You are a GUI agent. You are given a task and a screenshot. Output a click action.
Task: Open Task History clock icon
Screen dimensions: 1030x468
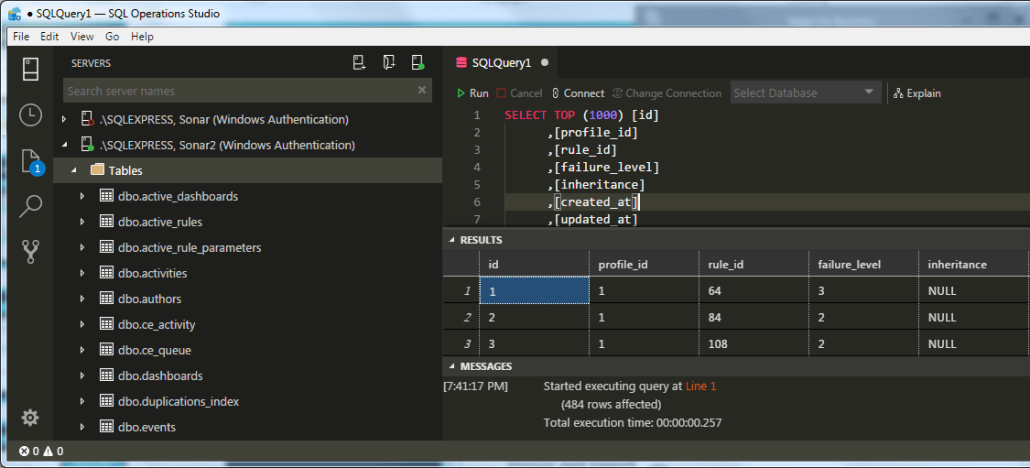point(30,115)
